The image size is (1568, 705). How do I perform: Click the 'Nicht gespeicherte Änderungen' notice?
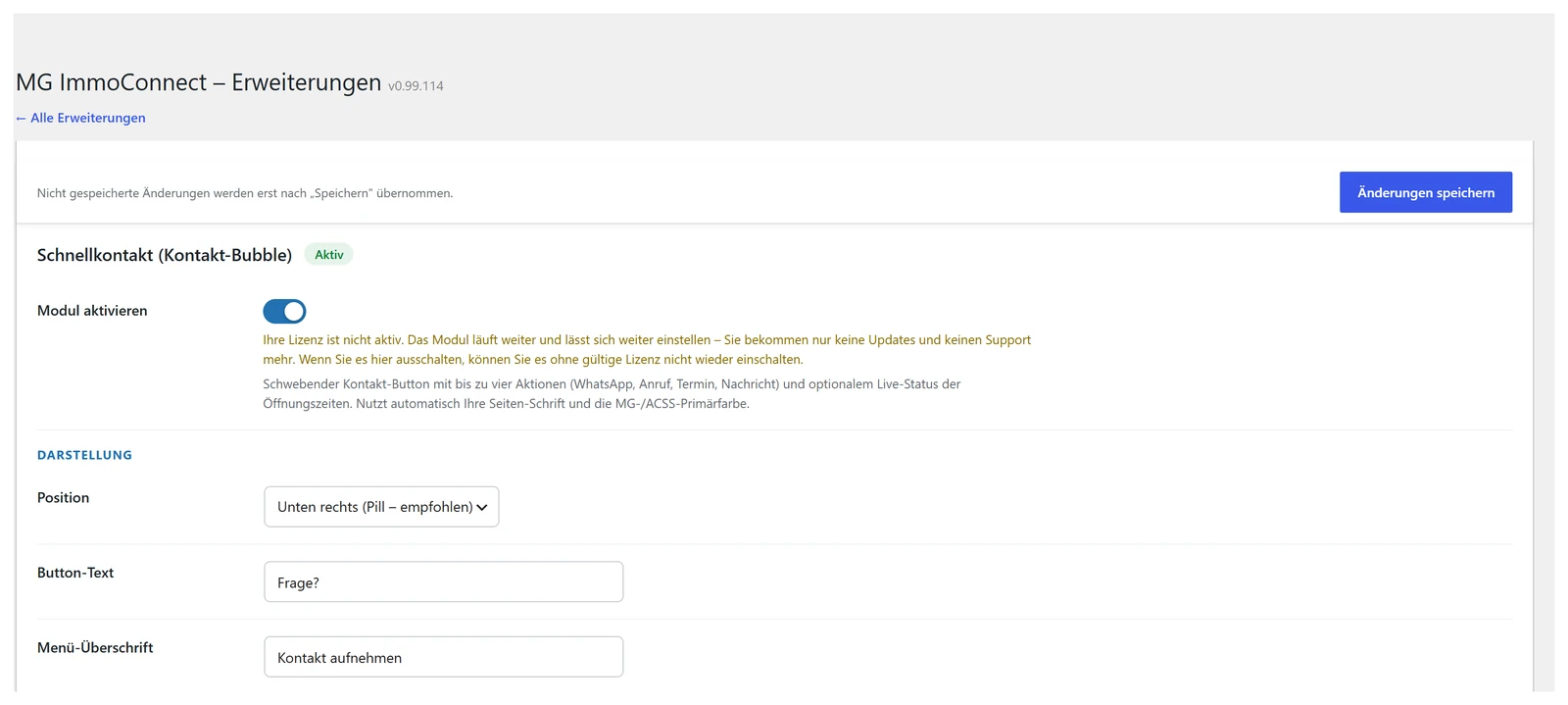(245, 193)
